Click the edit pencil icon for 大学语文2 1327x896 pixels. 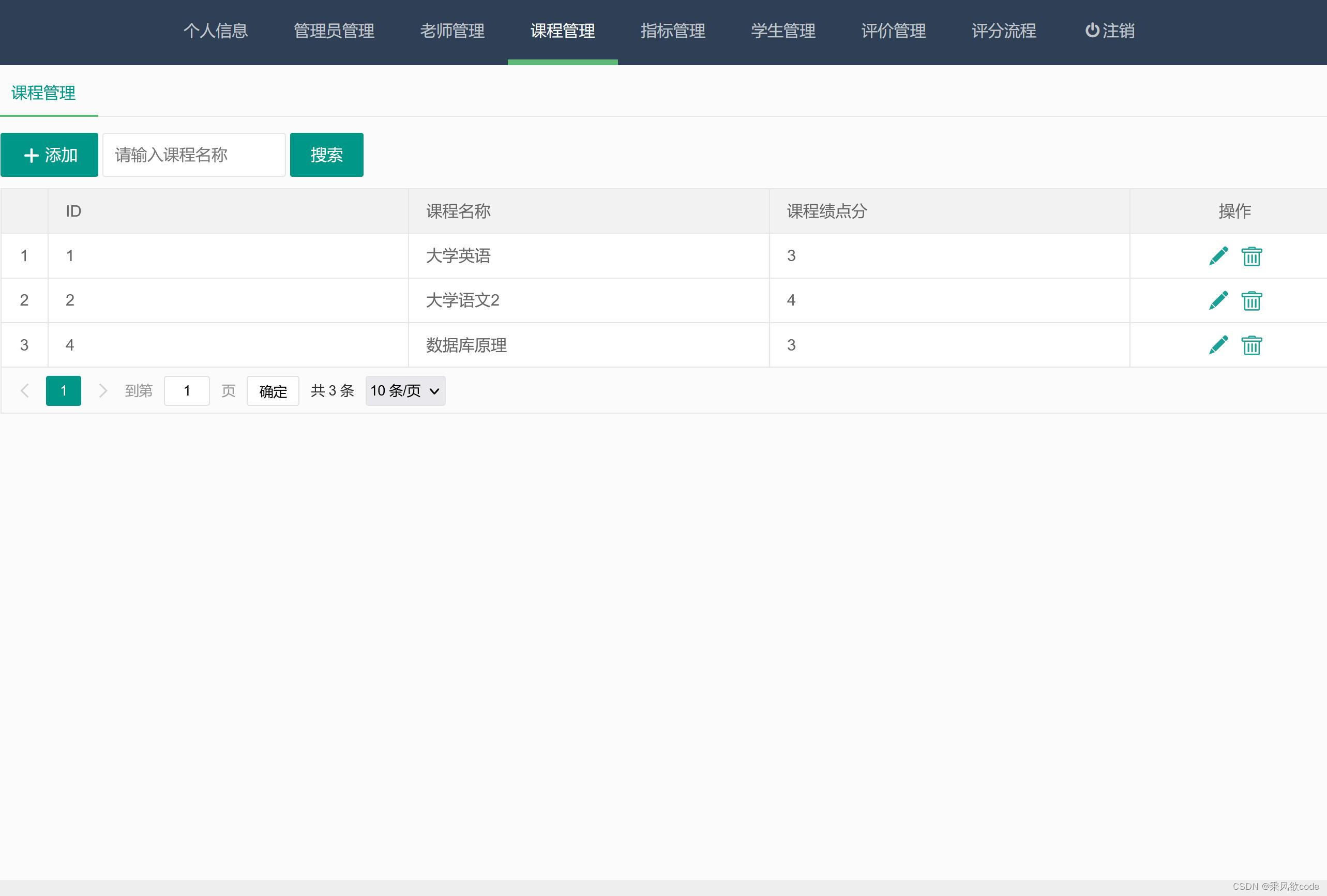point(1219,300)
